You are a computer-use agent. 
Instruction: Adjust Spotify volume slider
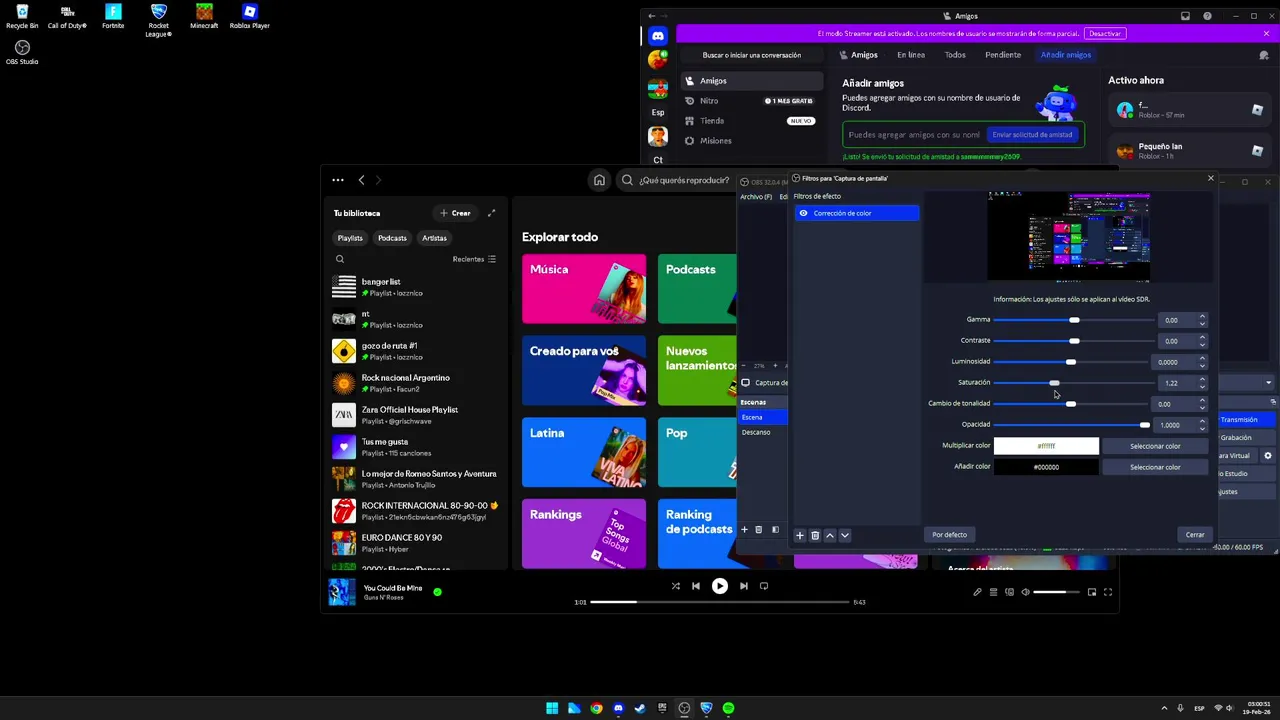[1056, 592]
